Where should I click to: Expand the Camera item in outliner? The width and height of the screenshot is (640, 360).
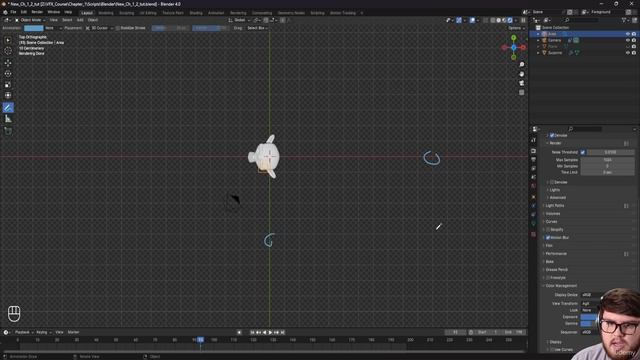[538, 40]
